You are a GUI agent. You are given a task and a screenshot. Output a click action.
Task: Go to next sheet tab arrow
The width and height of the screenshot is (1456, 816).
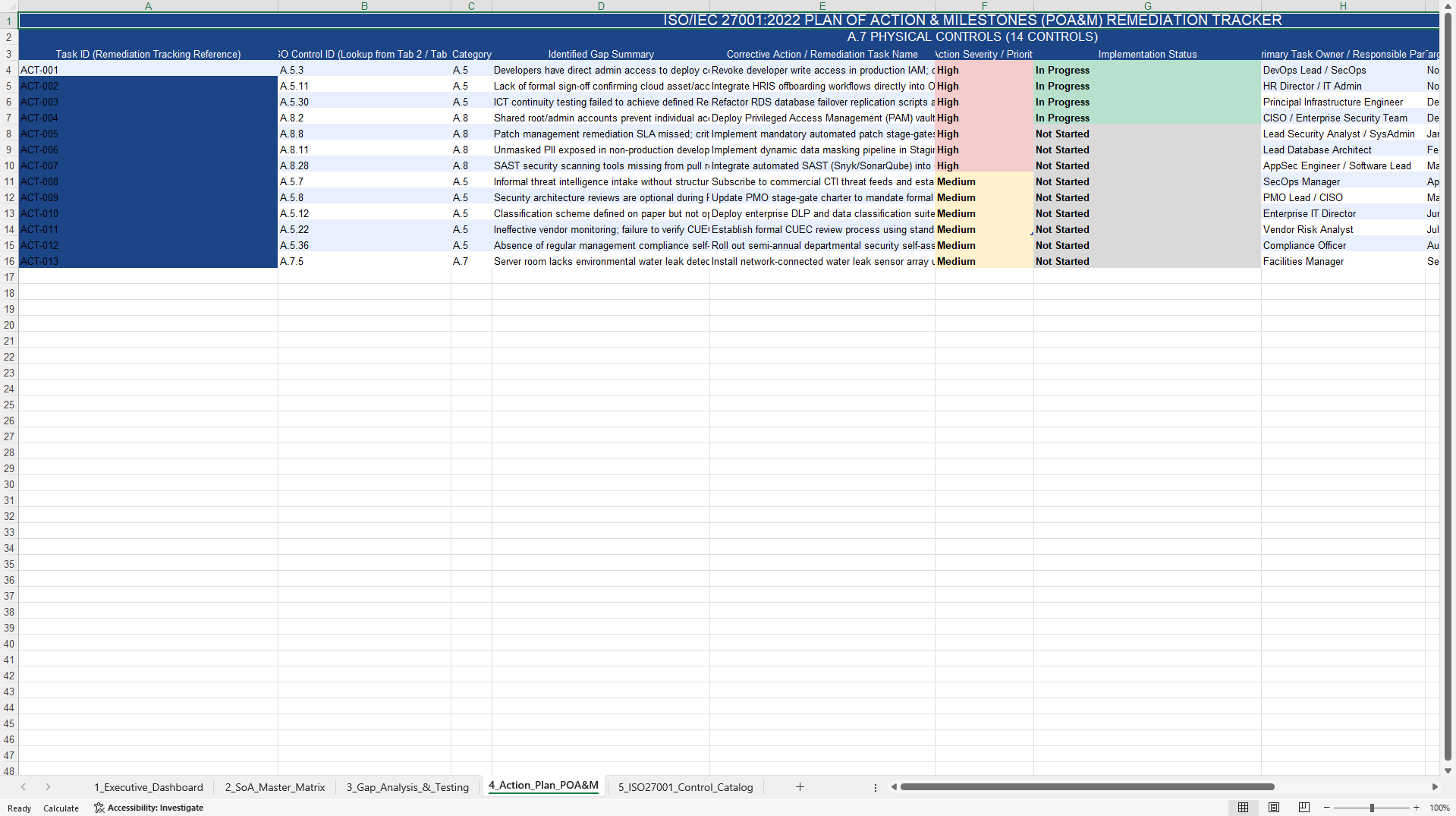[x=48, y=787]
